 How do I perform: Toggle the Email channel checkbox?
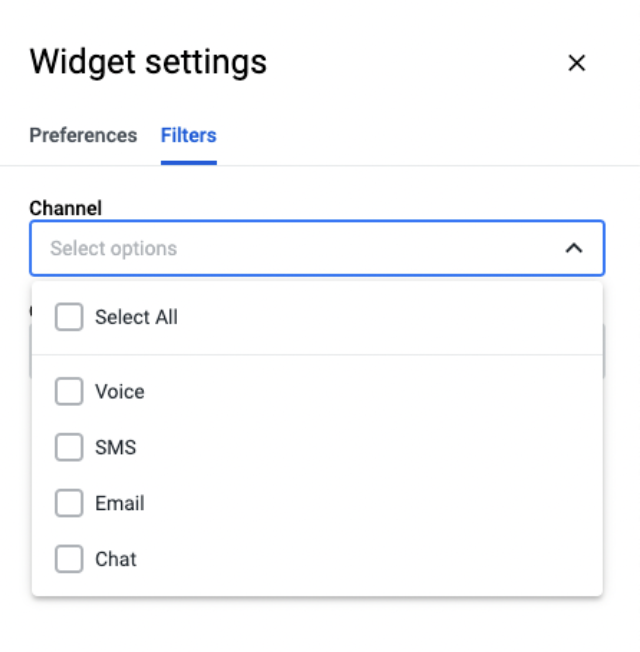(69, 503)
